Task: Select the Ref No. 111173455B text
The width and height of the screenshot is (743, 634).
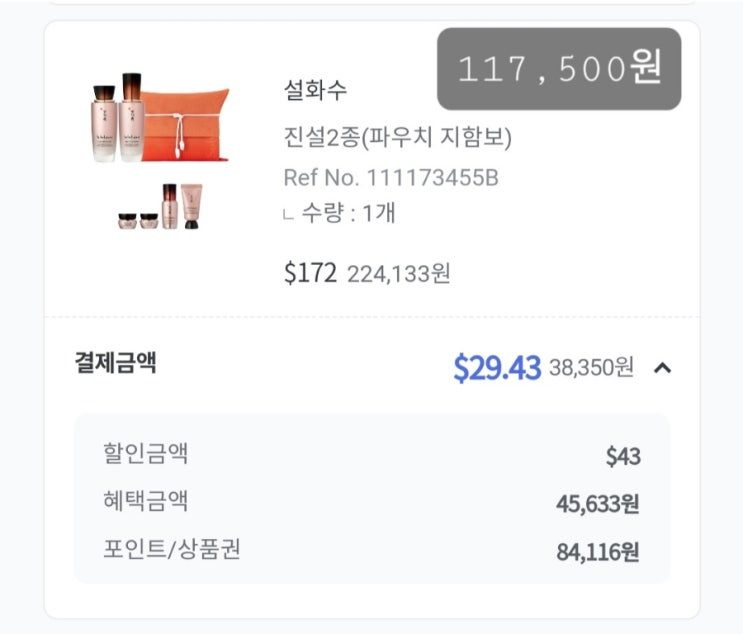Action: [x=391, y=178]
